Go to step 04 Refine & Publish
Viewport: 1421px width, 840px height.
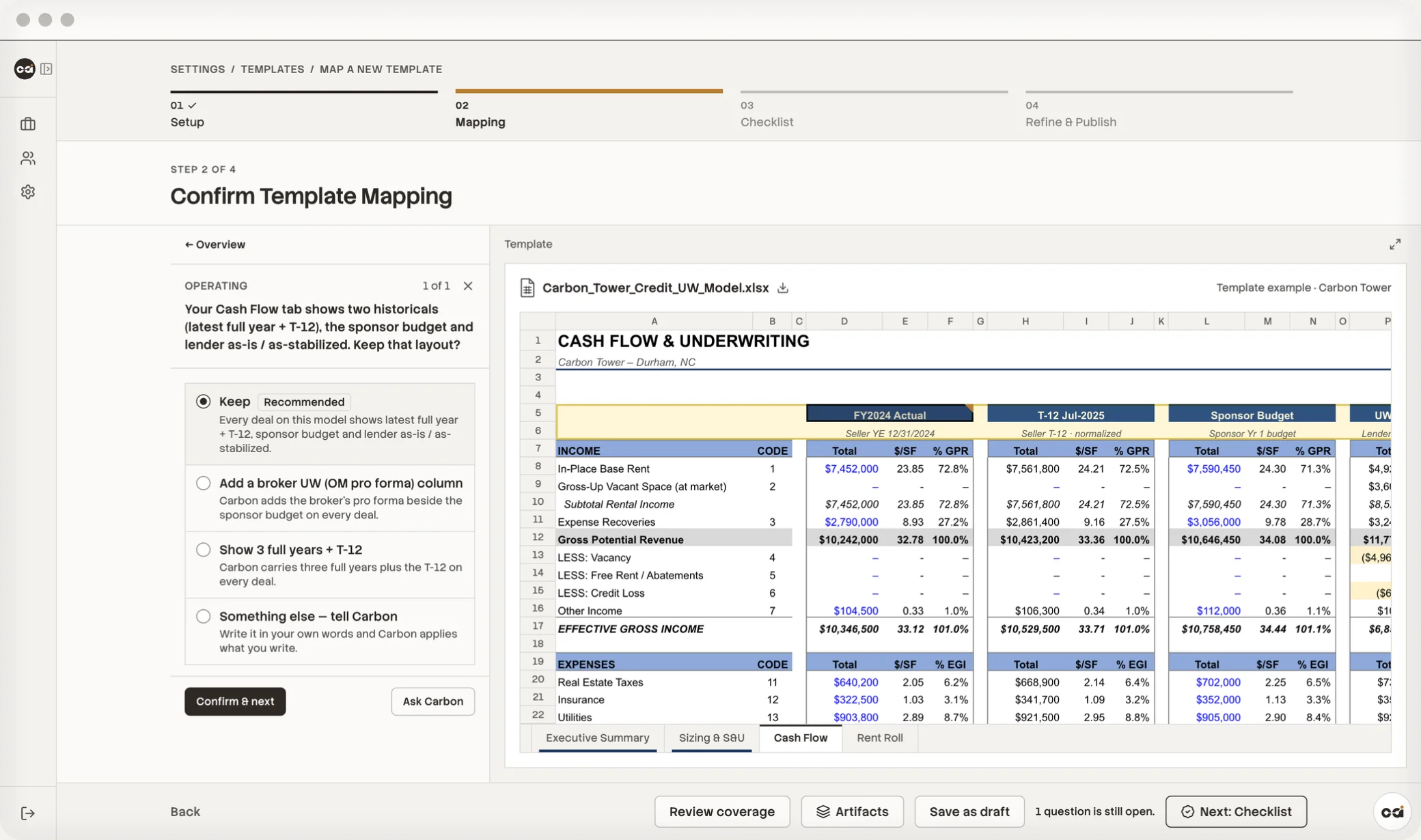[x=1159, y=111]
